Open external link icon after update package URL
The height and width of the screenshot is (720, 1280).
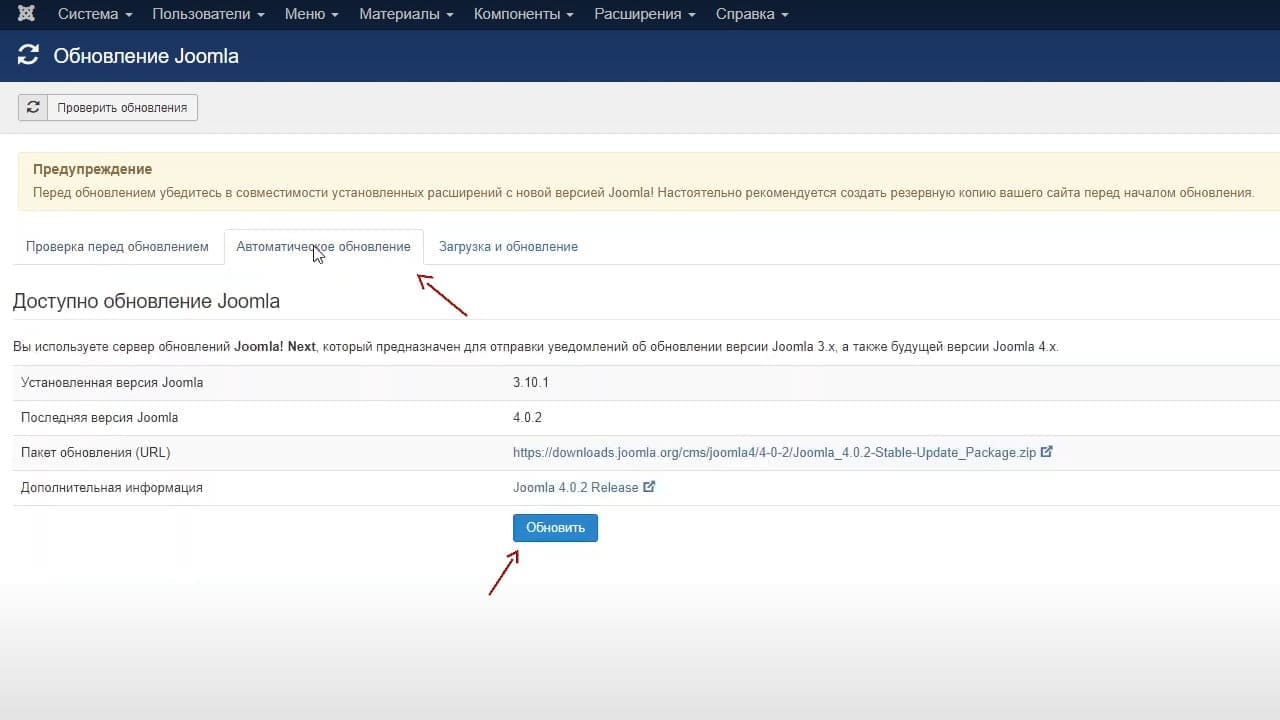pos(1047,452)
